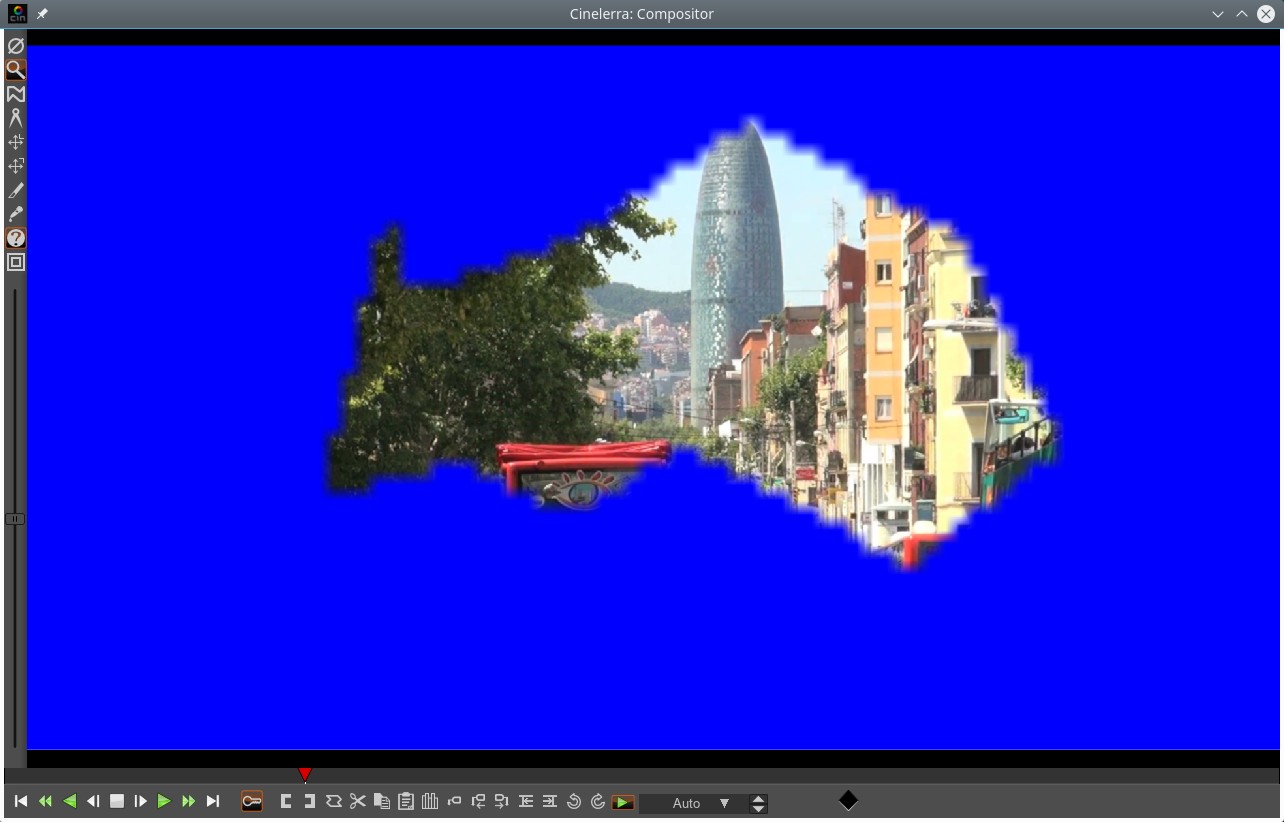Toggle the tool info question mark
Viewport: 1284px width, 822px height.
[x=15, y=238]
